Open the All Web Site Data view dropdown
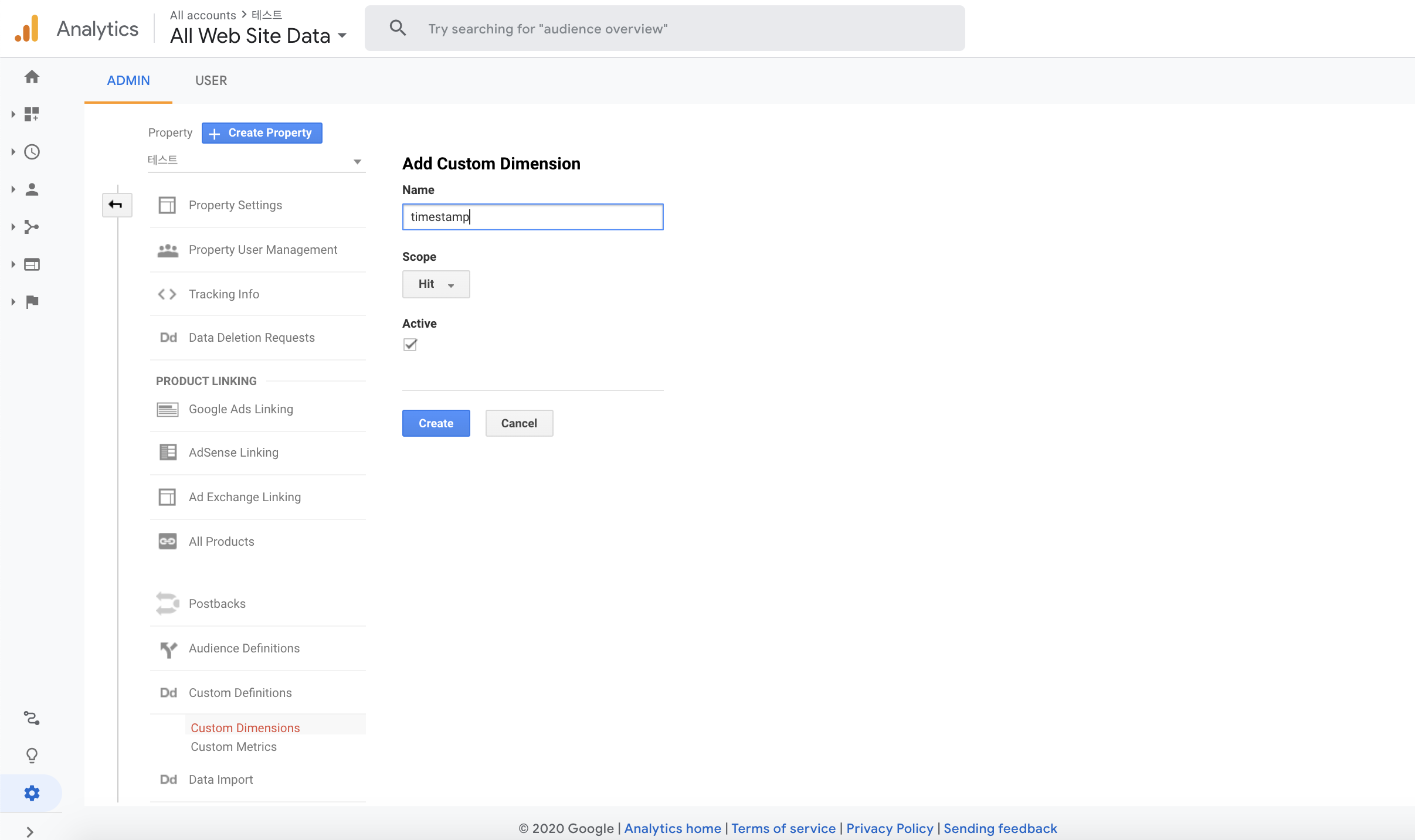1415x840 pixels. [259, 36]
